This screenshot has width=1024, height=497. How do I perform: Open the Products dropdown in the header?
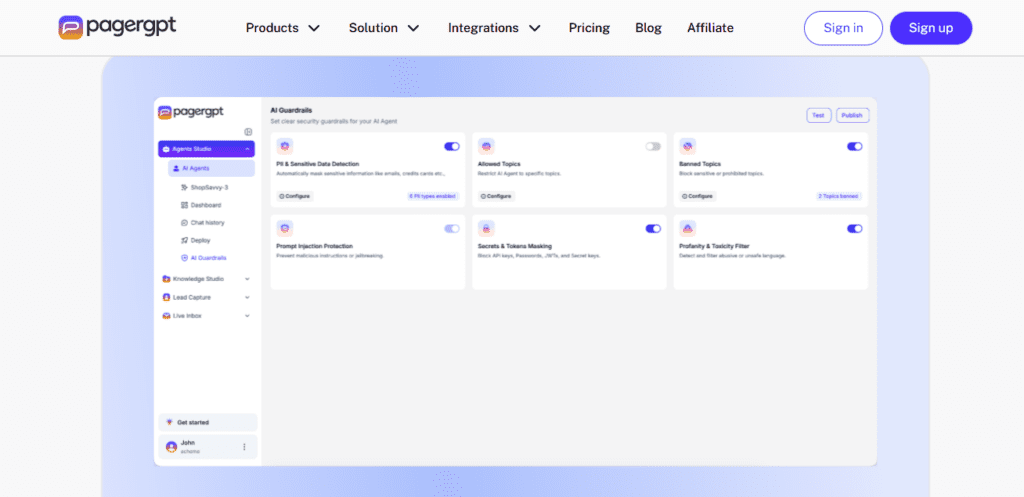pos(283,28)
